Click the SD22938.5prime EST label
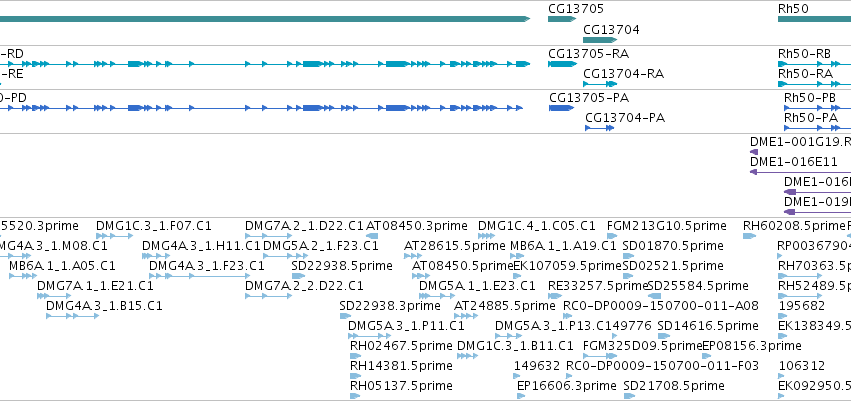851x401 pixels. click(342, 266)
